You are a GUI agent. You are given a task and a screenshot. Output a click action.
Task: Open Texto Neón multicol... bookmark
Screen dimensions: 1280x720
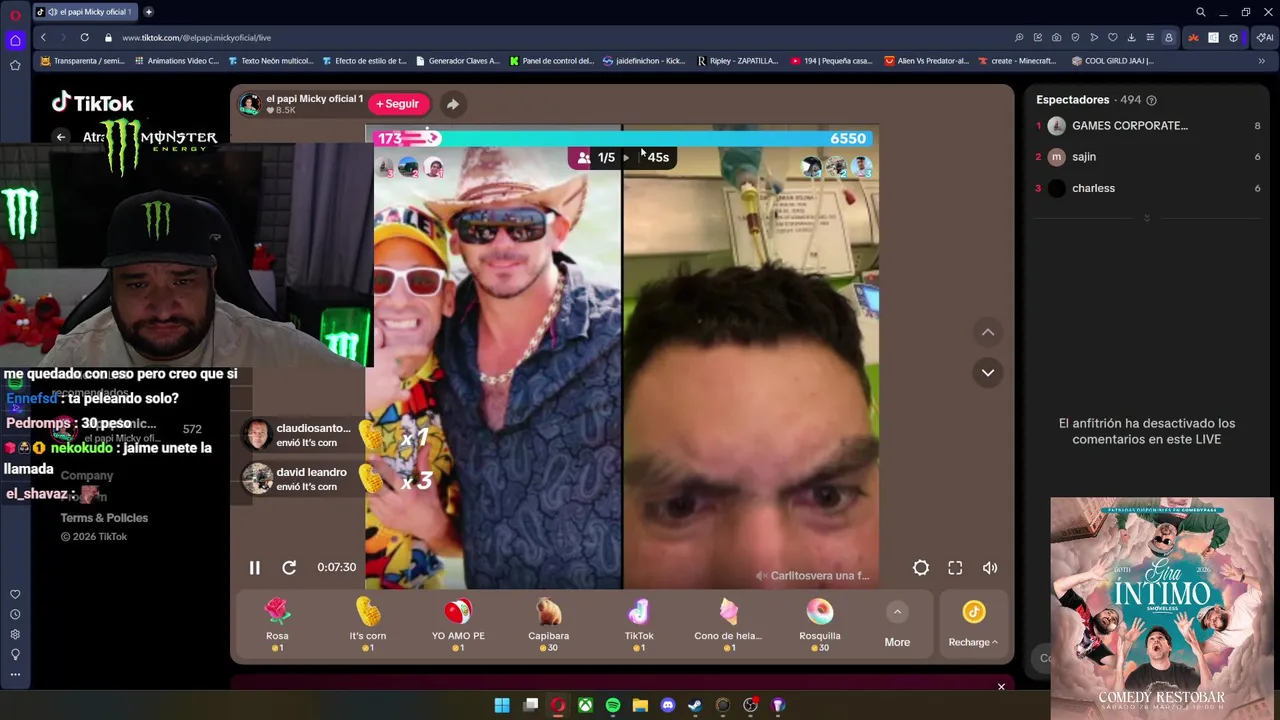point(270,61)
